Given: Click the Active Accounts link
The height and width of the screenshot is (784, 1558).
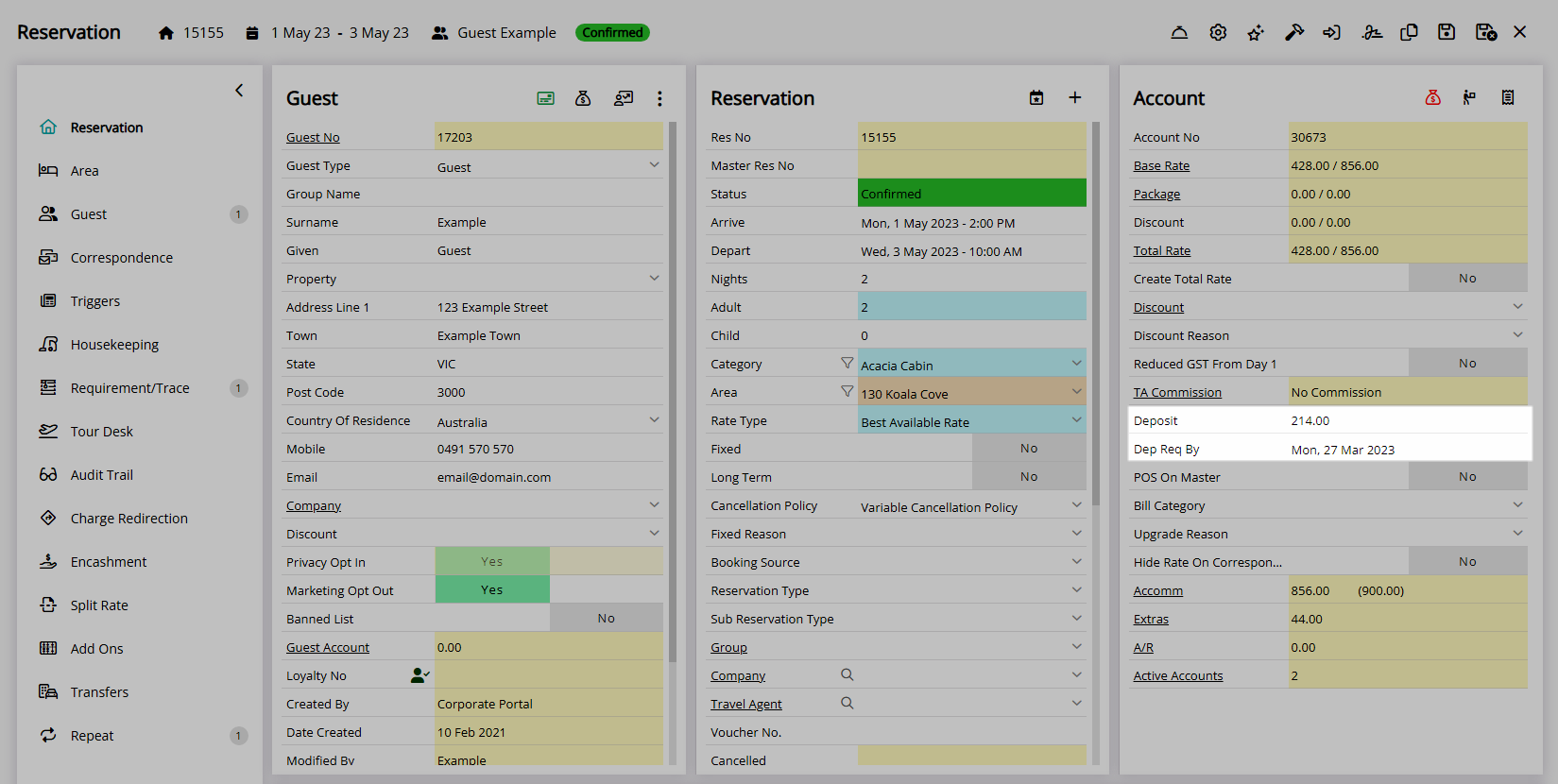Looking at the screenshot, I should [x=1178, y=675].
